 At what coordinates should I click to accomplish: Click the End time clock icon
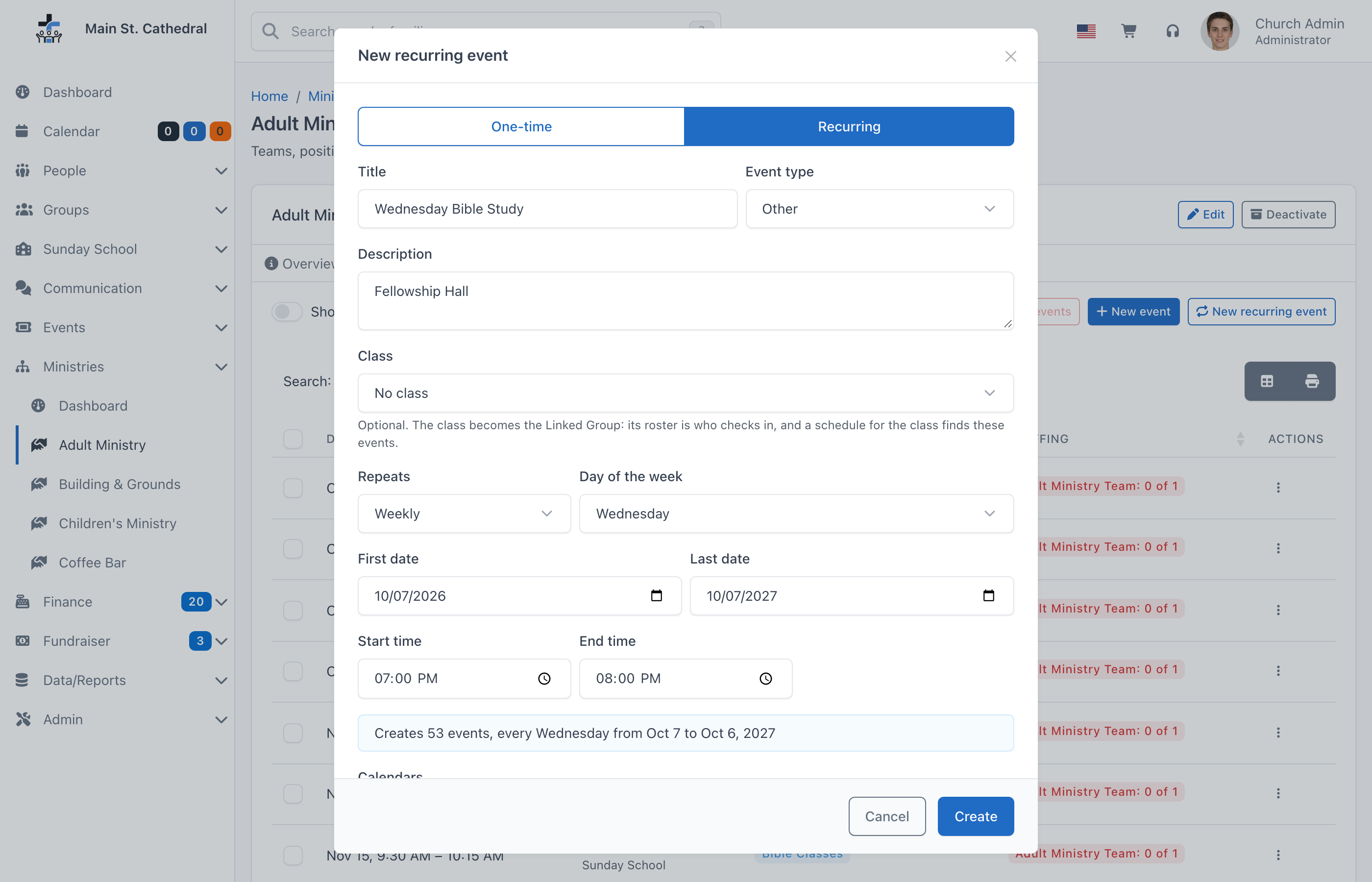pos(765,679)
